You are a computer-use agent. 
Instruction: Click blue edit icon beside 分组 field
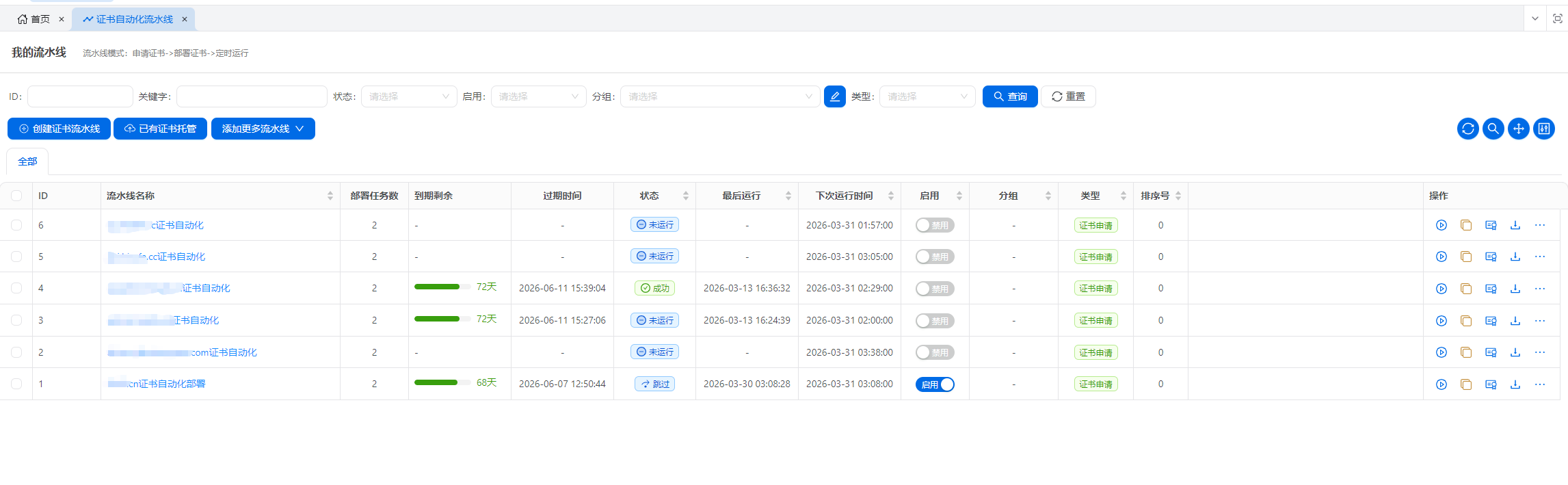pyautogui.click(x=834, y=96)
